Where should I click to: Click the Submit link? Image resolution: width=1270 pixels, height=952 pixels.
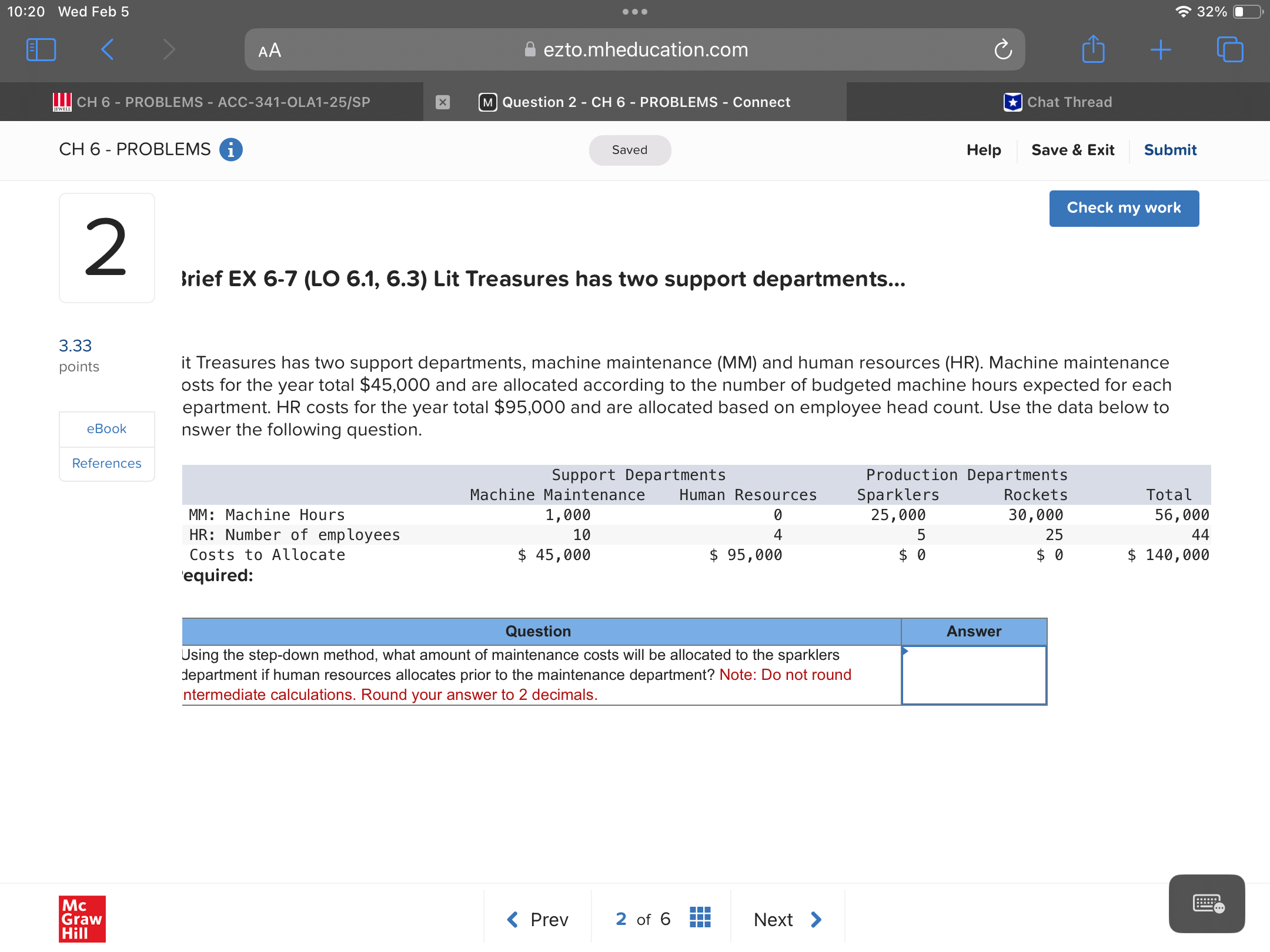[1170, 150]
